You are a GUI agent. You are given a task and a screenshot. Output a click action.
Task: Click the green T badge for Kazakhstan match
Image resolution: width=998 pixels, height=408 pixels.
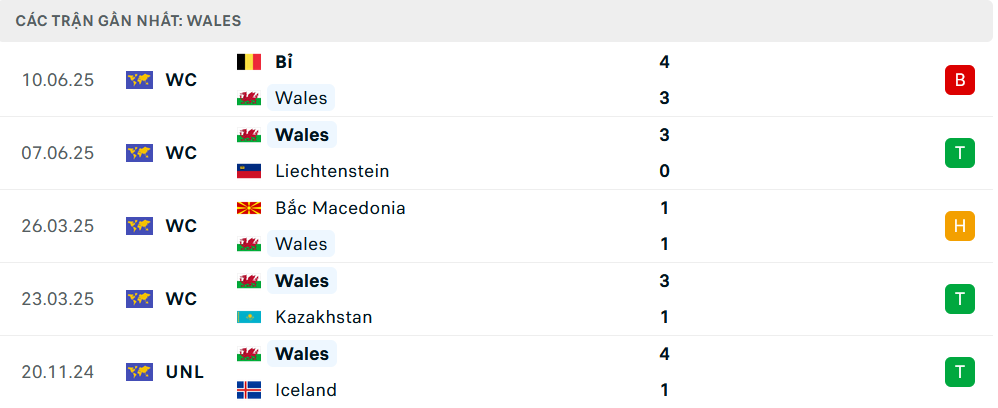(x=959, y=299)
